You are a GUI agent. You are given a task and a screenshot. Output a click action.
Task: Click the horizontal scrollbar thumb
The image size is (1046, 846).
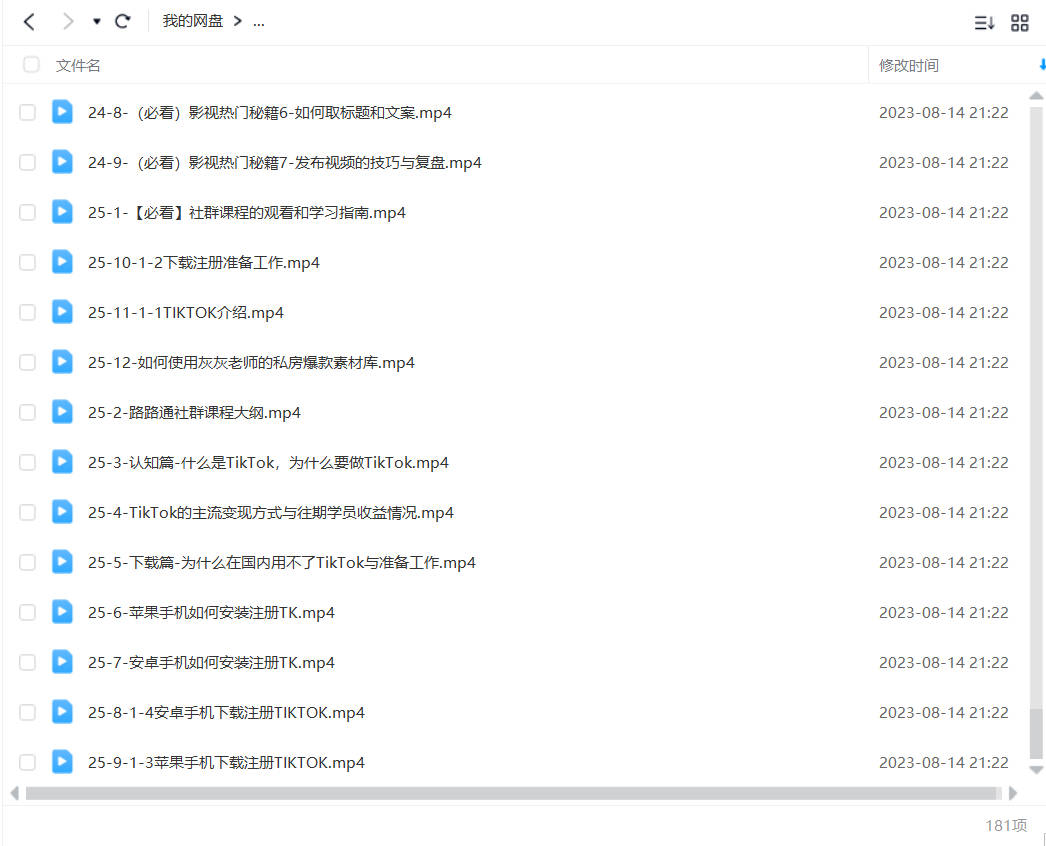(x=511, y=793)
